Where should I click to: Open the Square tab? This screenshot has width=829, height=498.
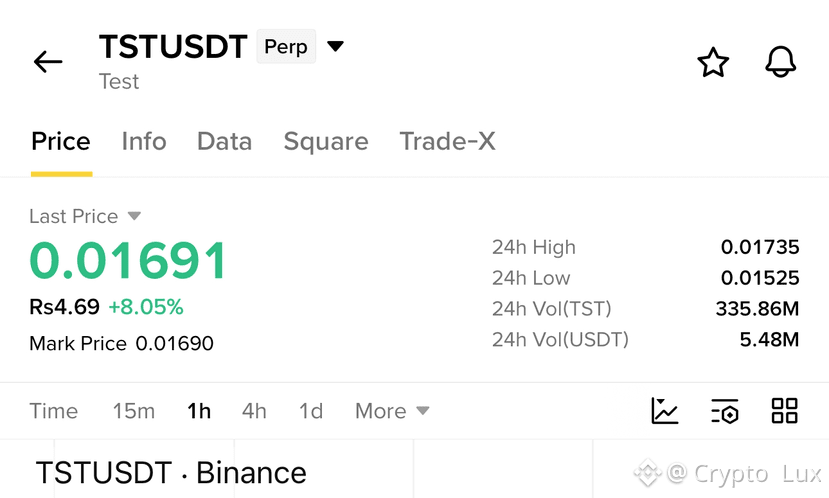[x=326, y=142]
